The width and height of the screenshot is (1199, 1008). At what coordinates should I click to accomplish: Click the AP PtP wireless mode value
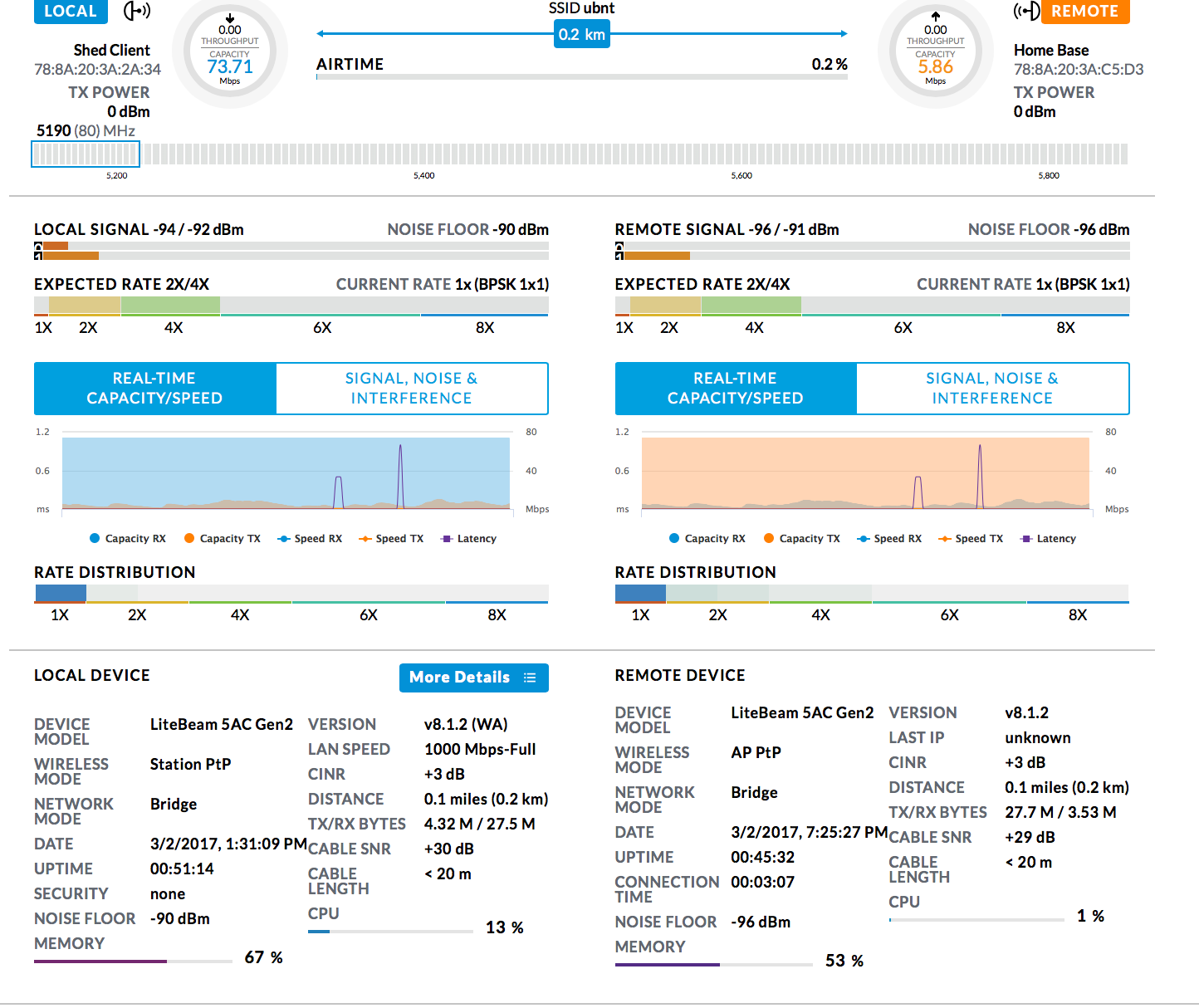[x=756, y=753]
